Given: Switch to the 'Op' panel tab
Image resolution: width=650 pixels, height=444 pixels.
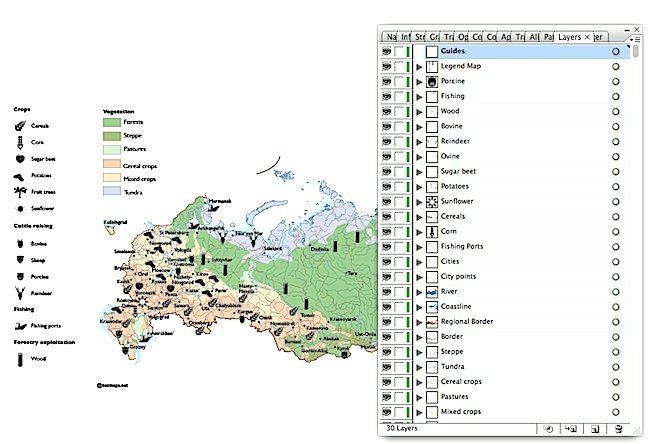Looking at the screenshot, I should [462, 37].
